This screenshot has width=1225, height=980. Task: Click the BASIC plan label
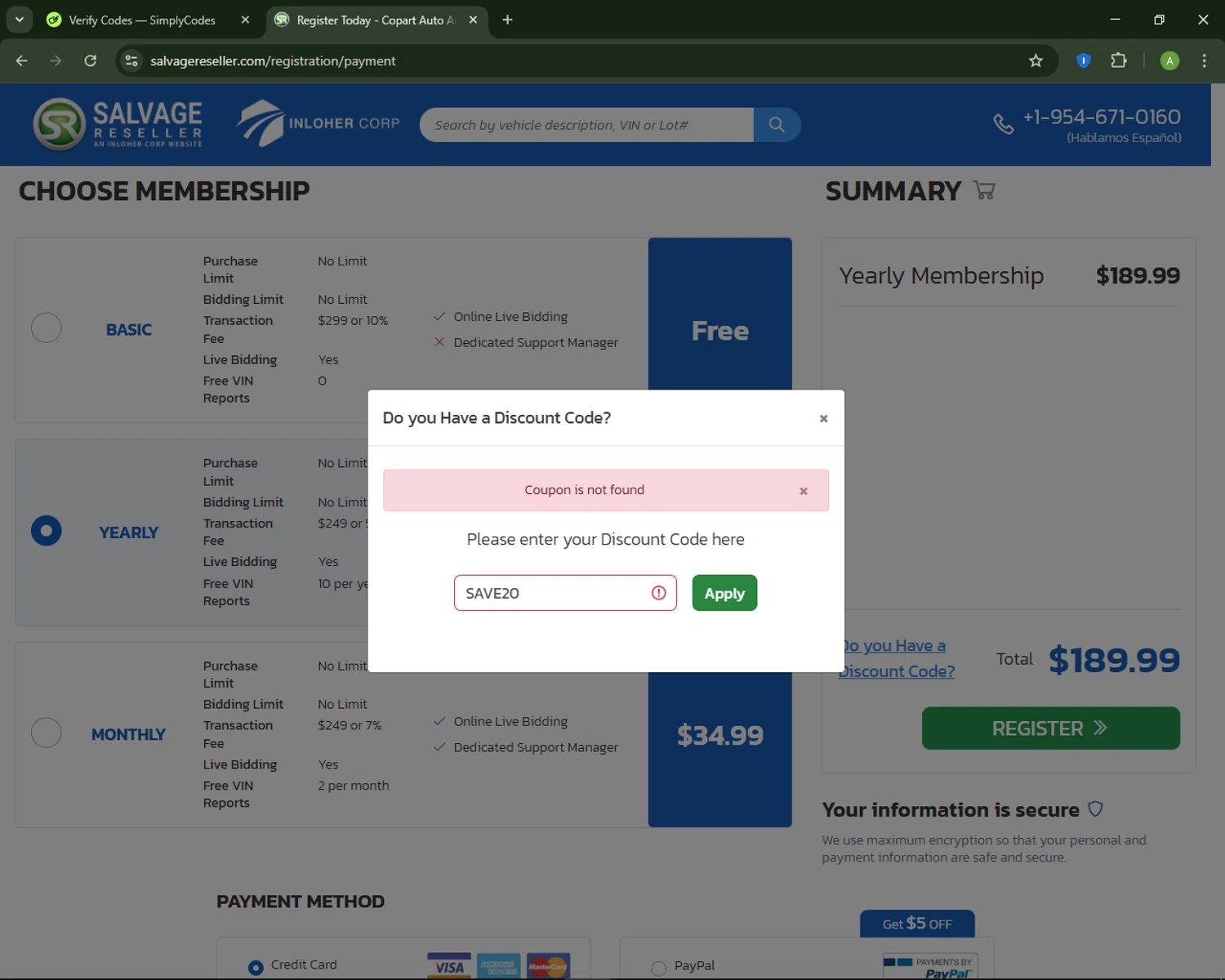(x=129, y=330)
